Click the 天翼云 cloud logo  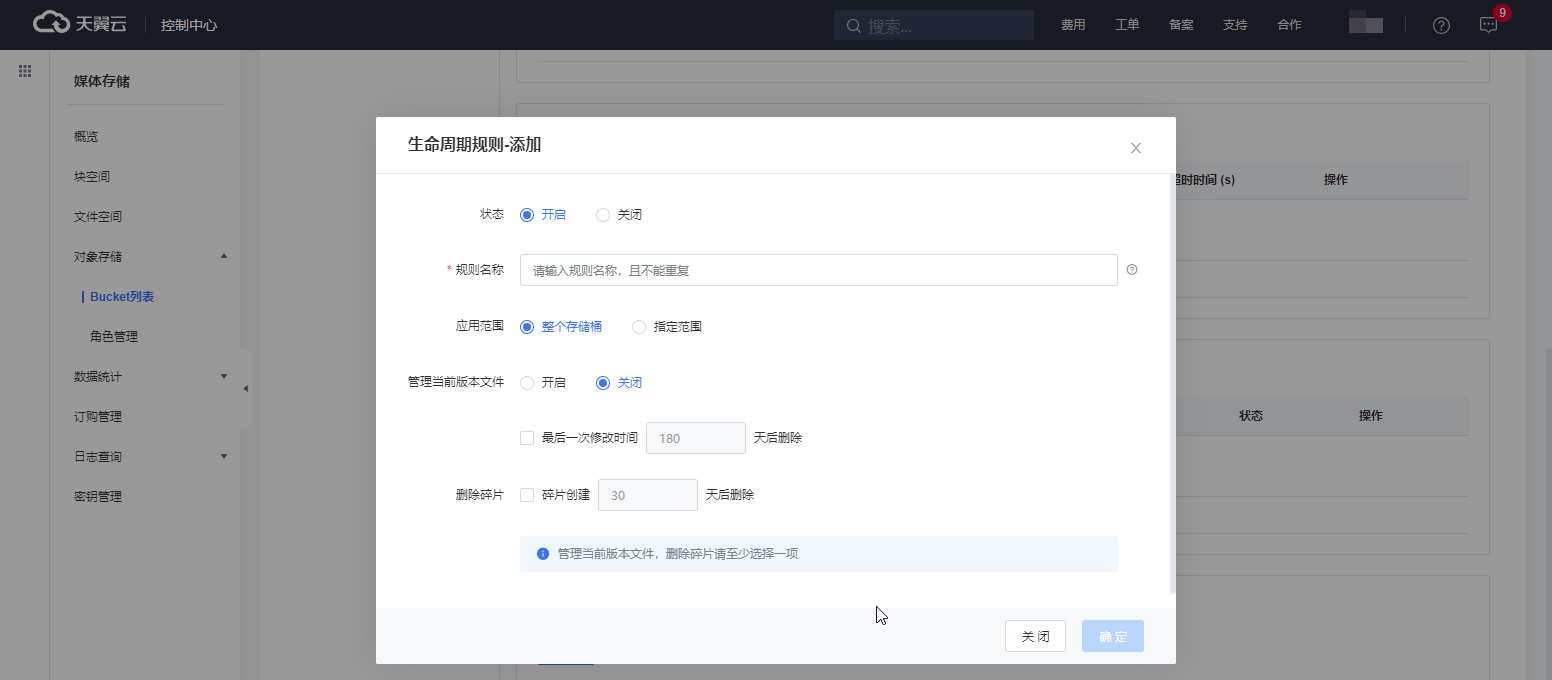pos(80,24)
